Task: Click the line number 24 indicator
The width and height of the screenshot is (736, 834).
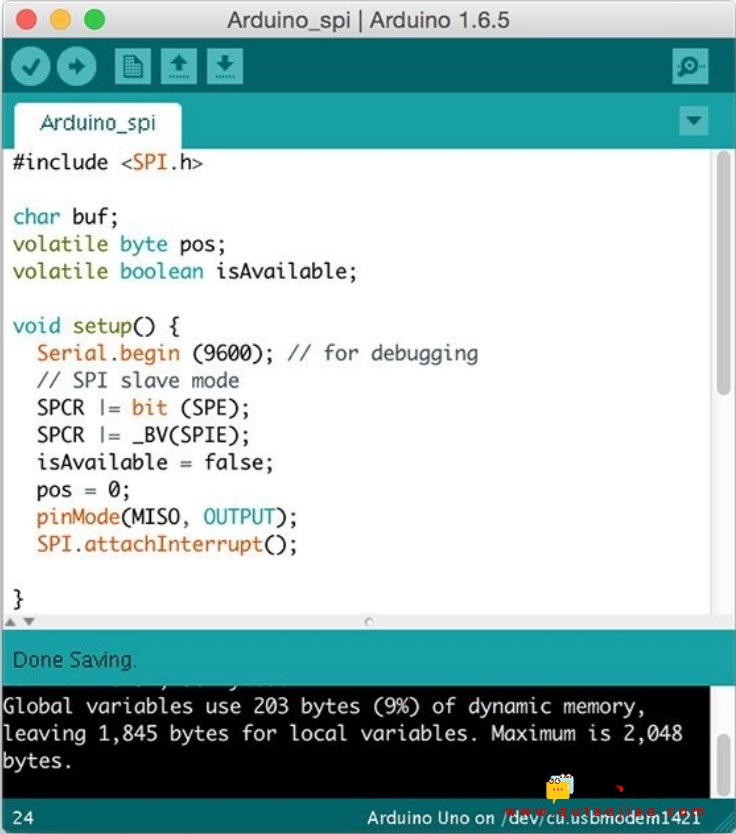Action: 23,818
